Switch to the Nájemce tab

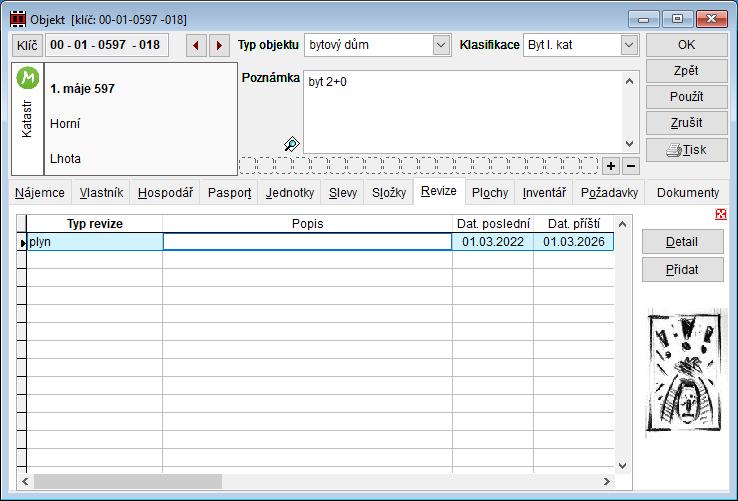tap(41, 193)
